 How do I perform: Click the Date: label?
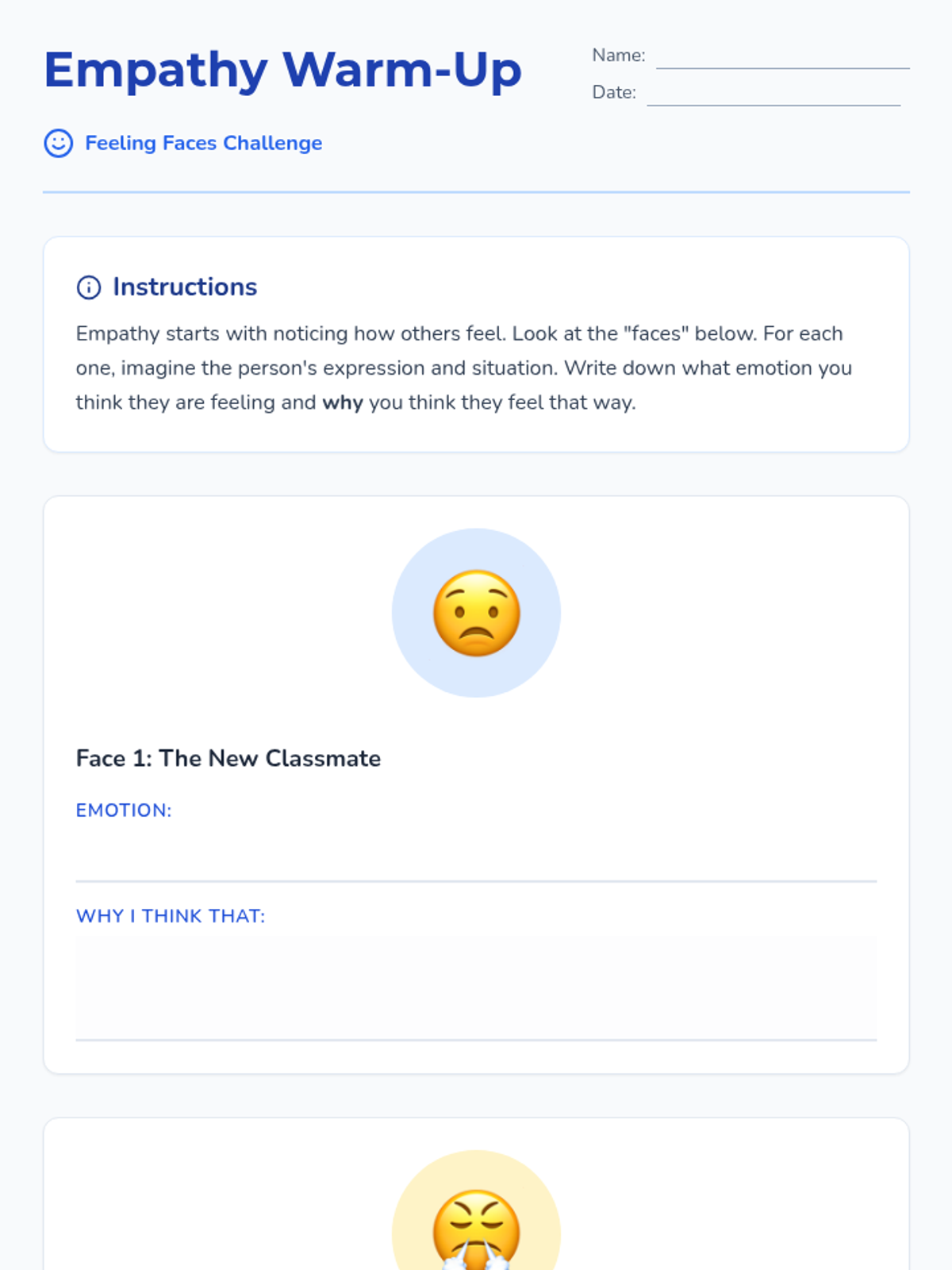point(614,93)
